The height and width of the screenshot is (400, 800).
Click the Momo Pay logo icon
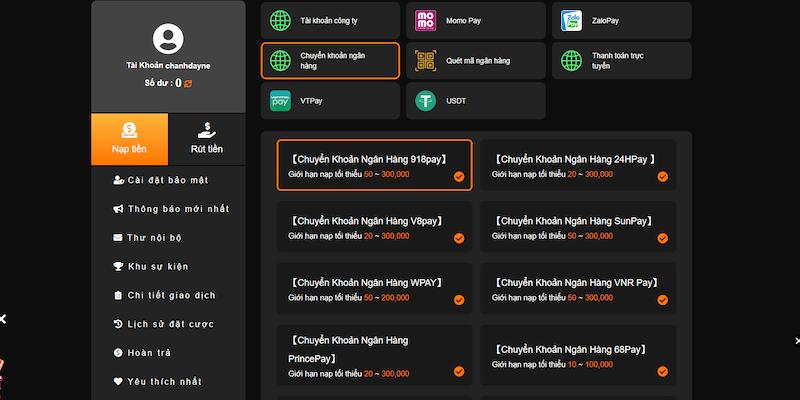(426, 20)
